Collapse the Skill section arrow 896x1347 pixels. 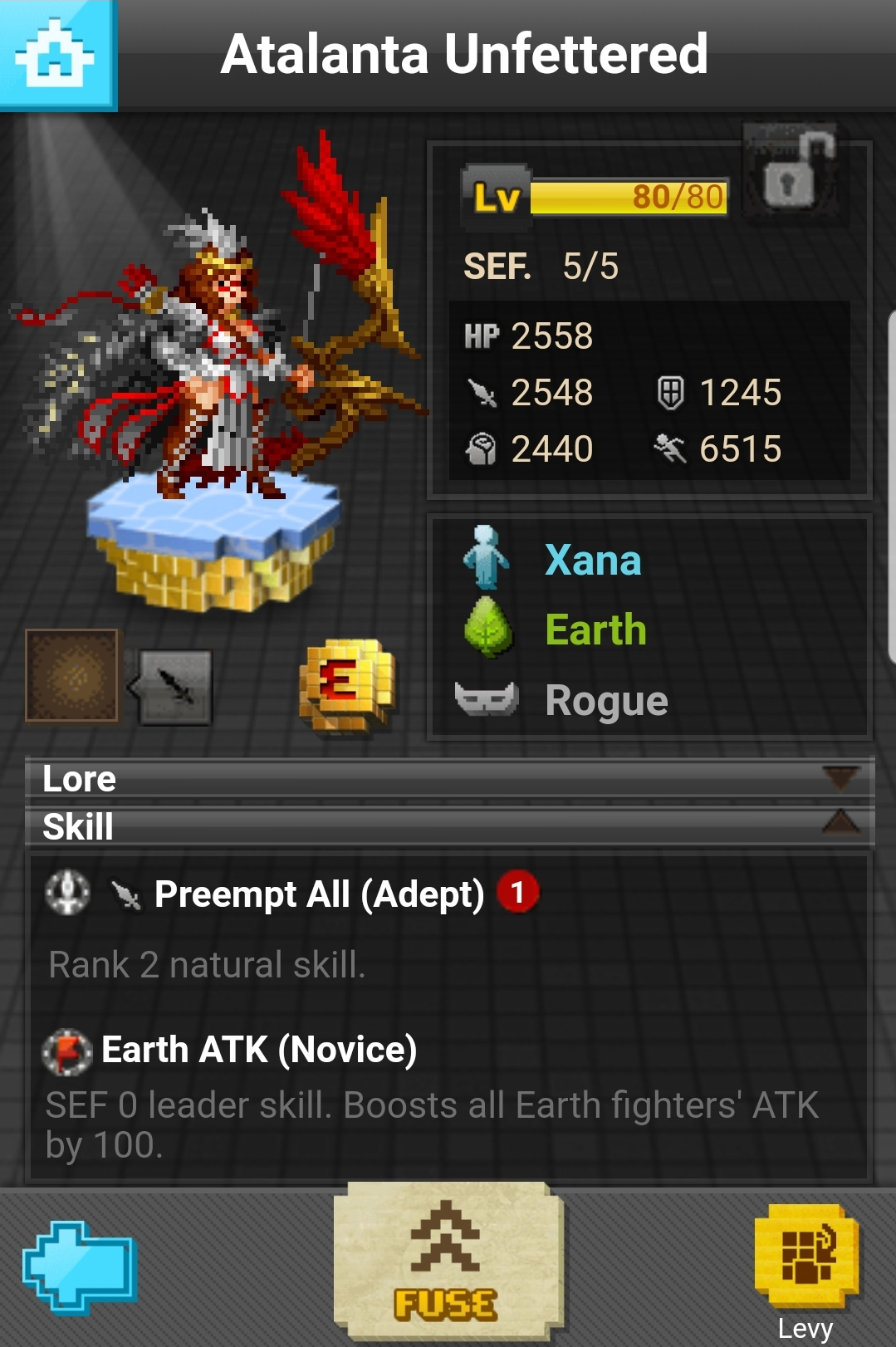coord(840,822)
